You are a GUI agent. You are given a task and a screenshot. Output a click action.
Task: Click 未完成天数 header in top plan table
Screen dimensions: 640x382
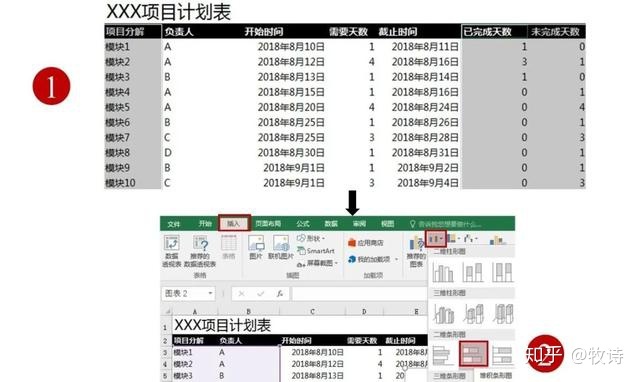[x=555, y=31]
